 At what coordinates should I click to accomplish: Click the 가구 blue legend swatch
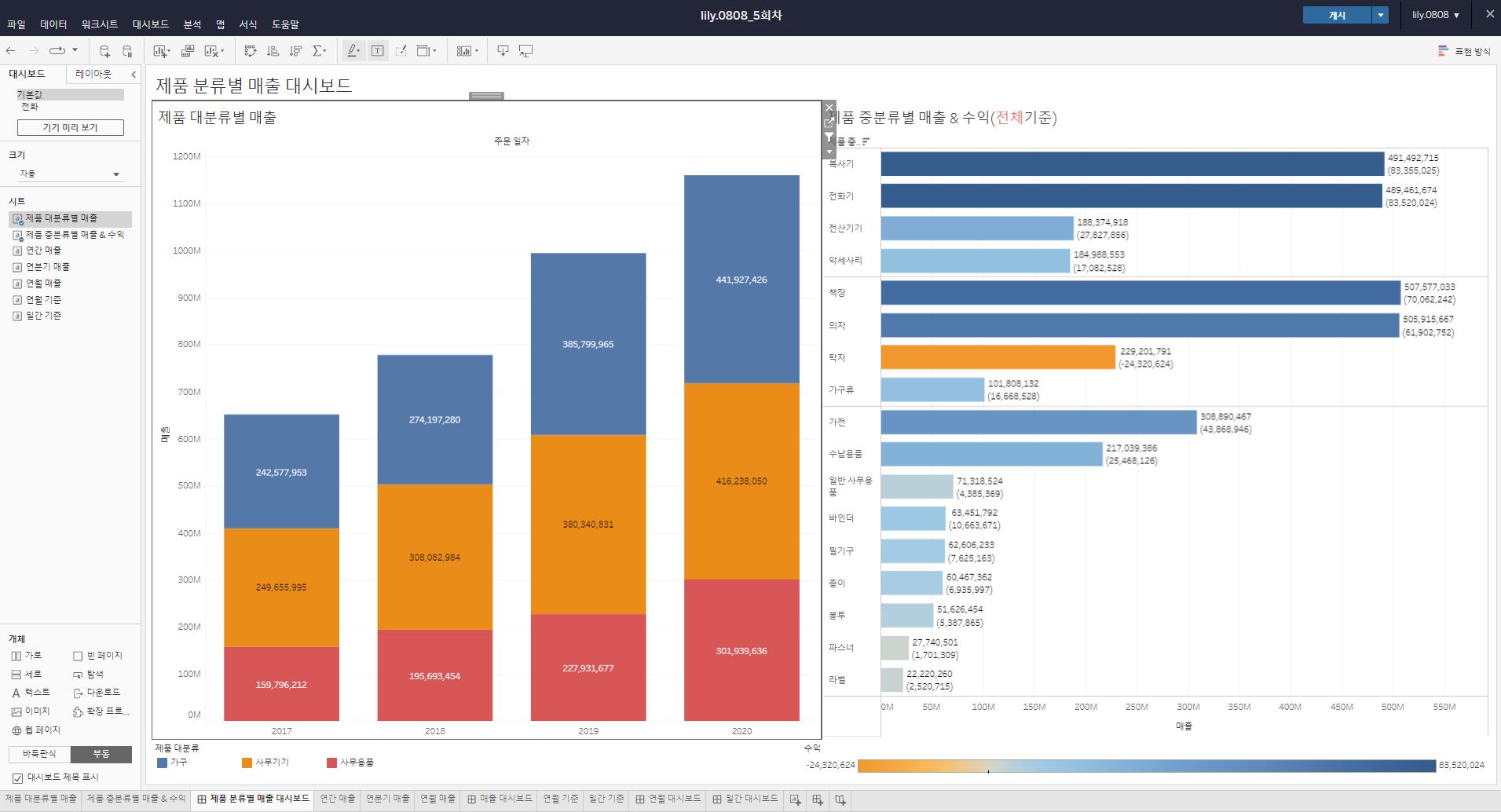tap(162, 763)
